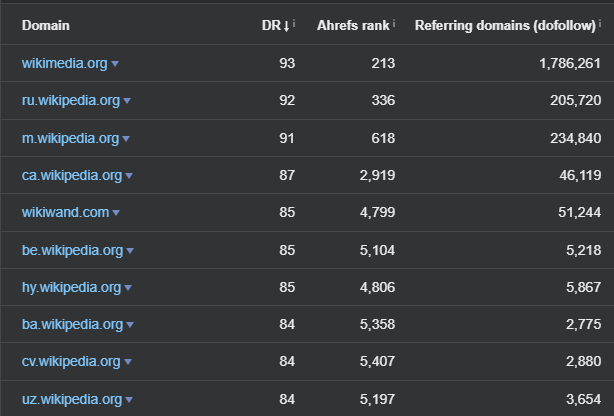Viewport: 614px width, 416px height.
Task: Open the be.wikipedia.org domain link
Action: click(72, 250)
